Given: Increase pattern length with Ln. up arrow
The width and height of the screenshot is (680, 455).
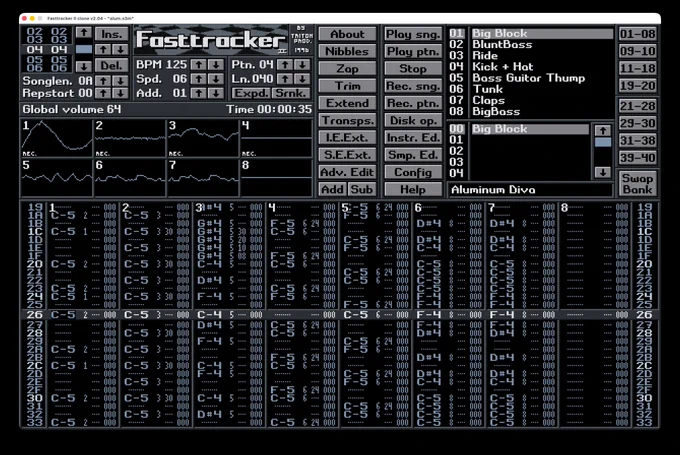Looking at the screenshot, I should (x=284, y=79).
